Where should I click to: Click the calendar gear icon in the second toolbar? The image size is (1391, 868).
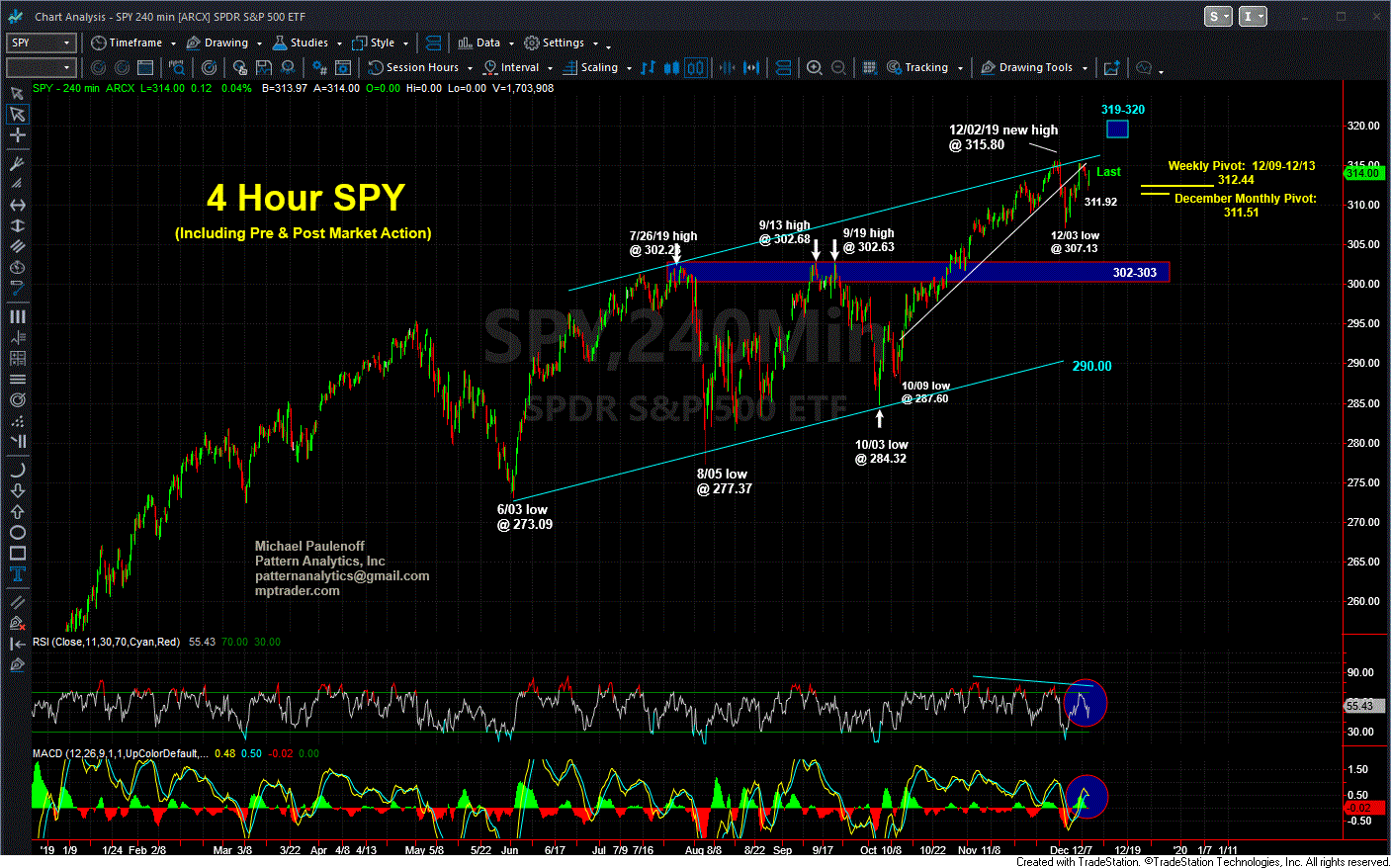pyautogui.click(x=343, y=67)
